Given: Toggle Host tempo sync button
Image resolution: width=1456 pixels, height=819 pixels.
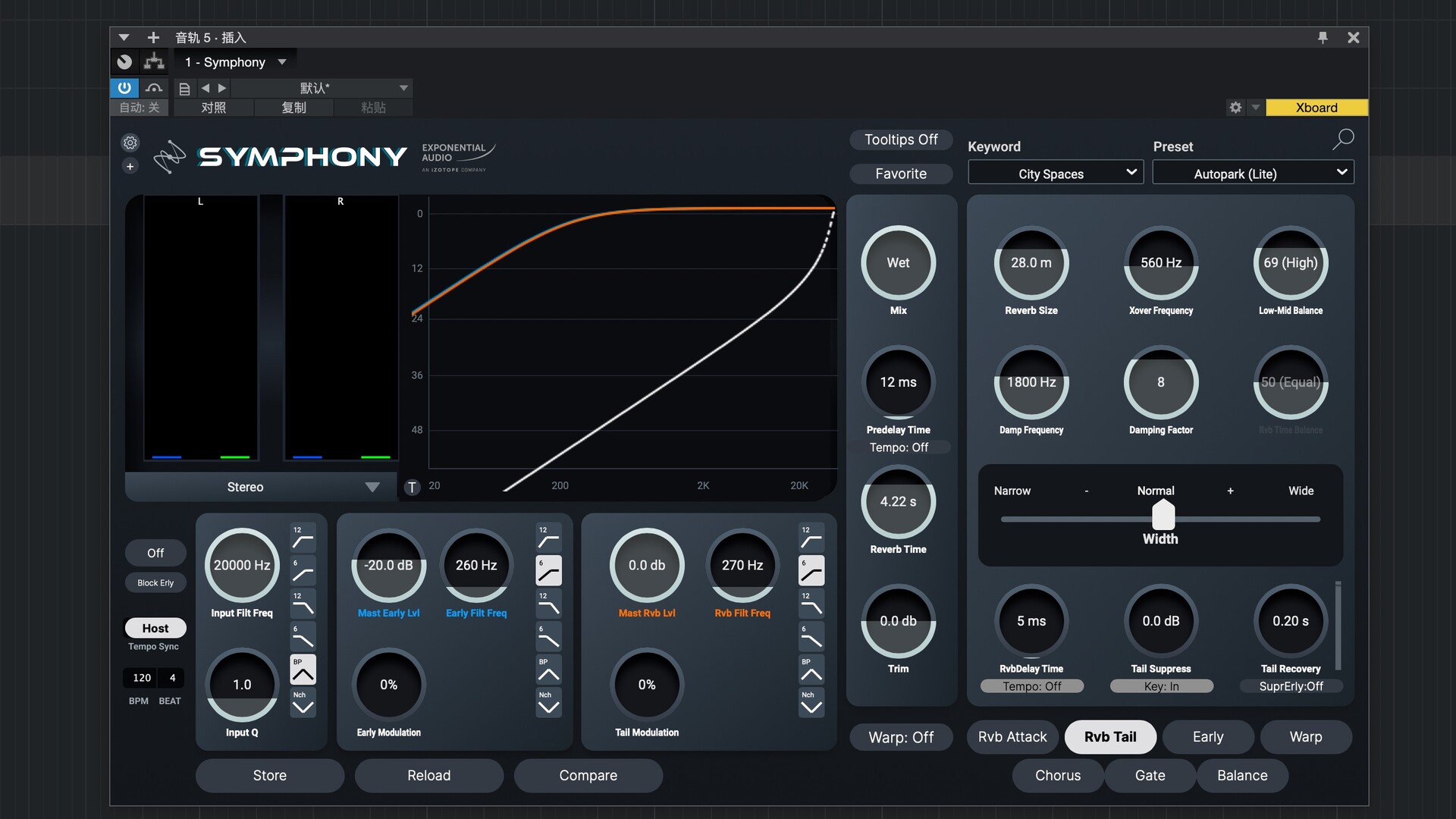Looking at the screenshot, I should point(155,628).
